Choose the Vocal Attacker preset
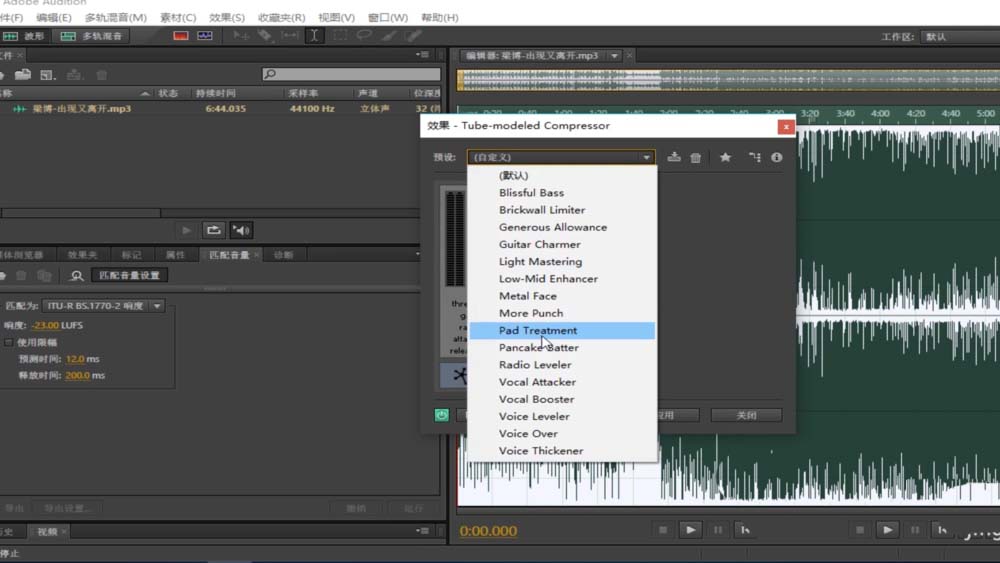 (x=562, y=382)
